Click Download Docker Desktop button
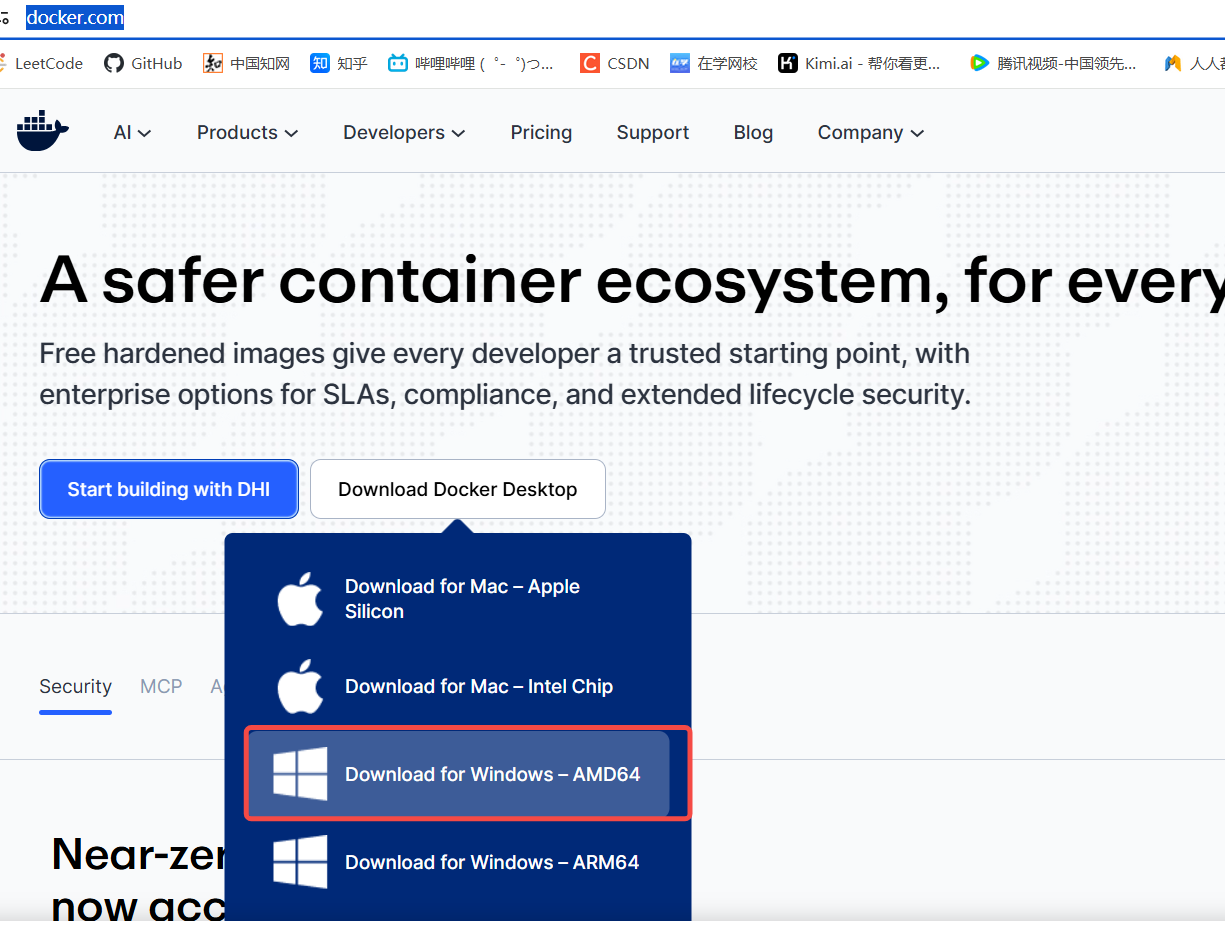The image size is (1225, 928). (x=458, y=489)
